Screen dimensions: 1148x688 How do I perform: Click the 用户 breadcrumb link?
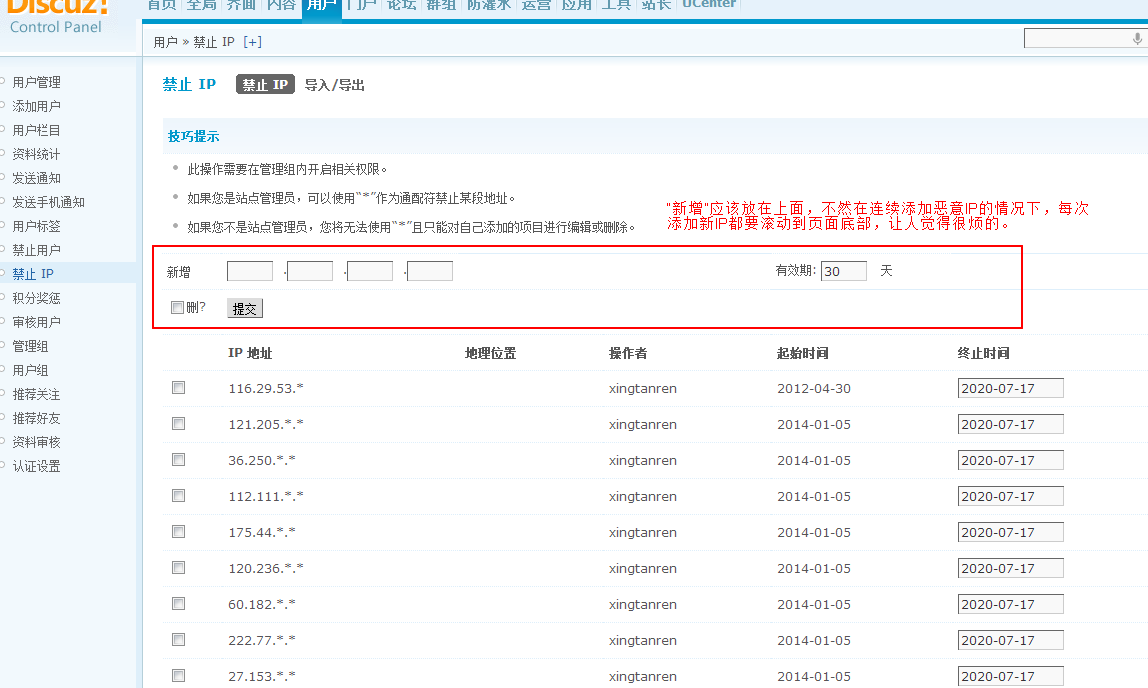165,42
